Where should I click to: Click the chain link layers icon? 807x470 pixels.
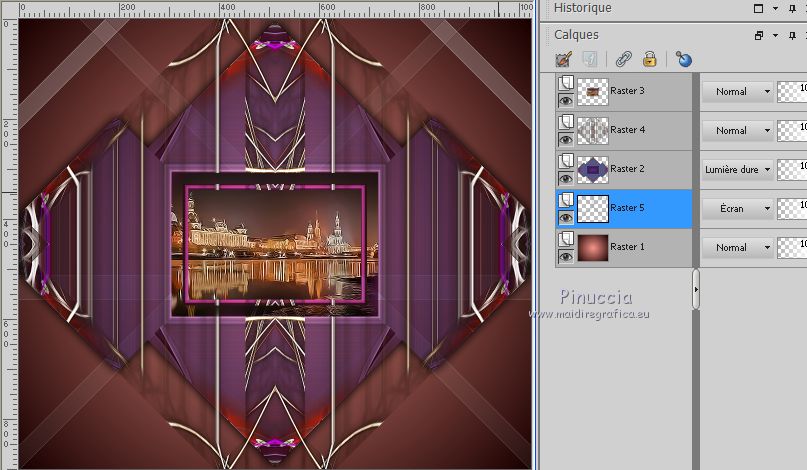coord(623,60)
